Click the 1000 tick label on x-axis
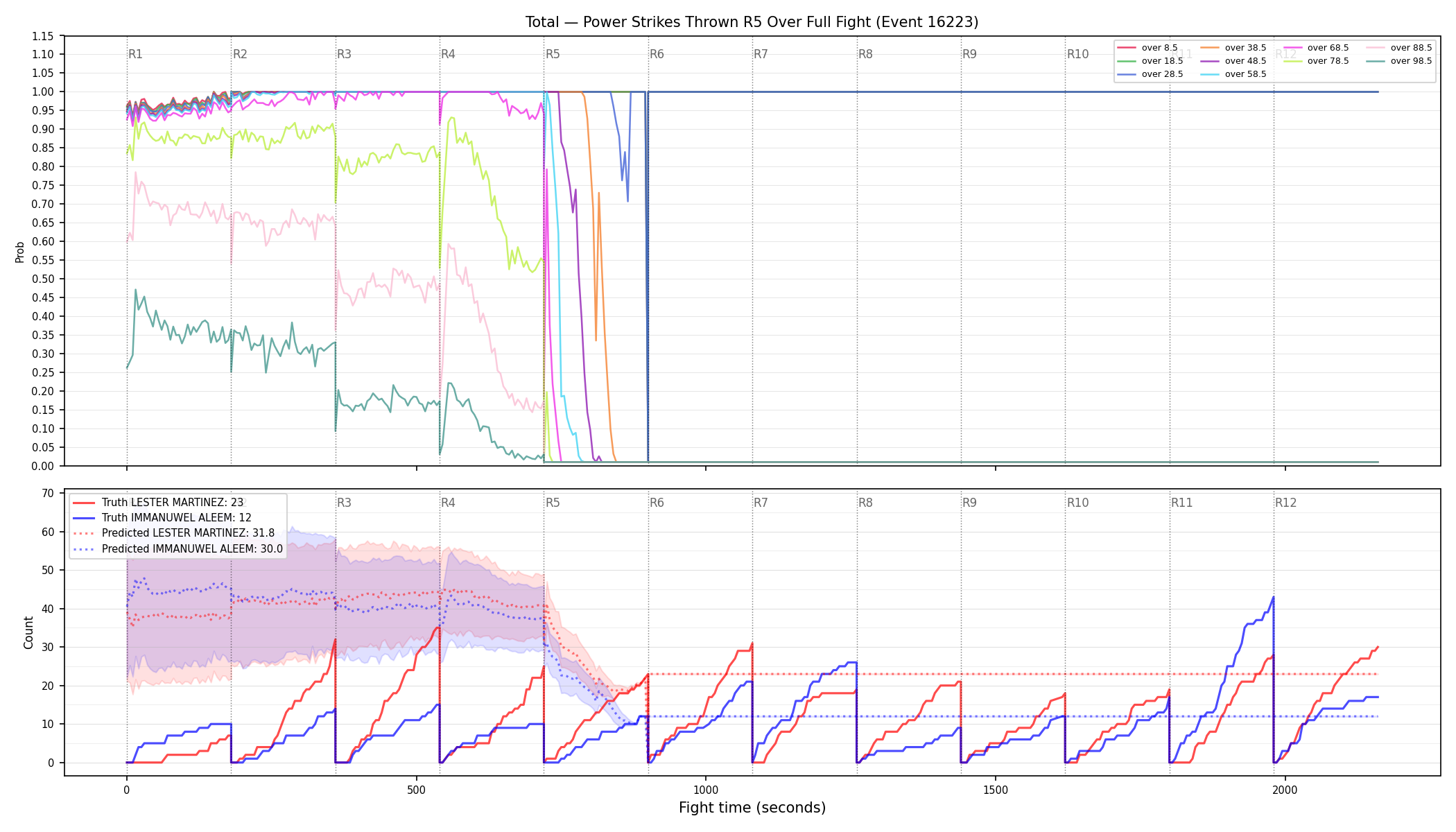 [706, 790]
